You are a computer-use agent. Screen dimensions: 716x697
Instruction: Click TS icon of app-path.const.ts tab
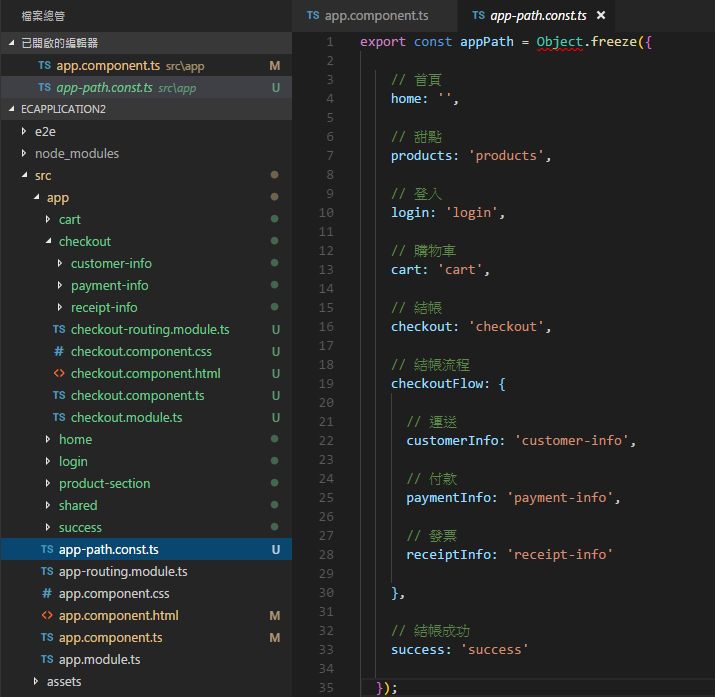(478, 16)
